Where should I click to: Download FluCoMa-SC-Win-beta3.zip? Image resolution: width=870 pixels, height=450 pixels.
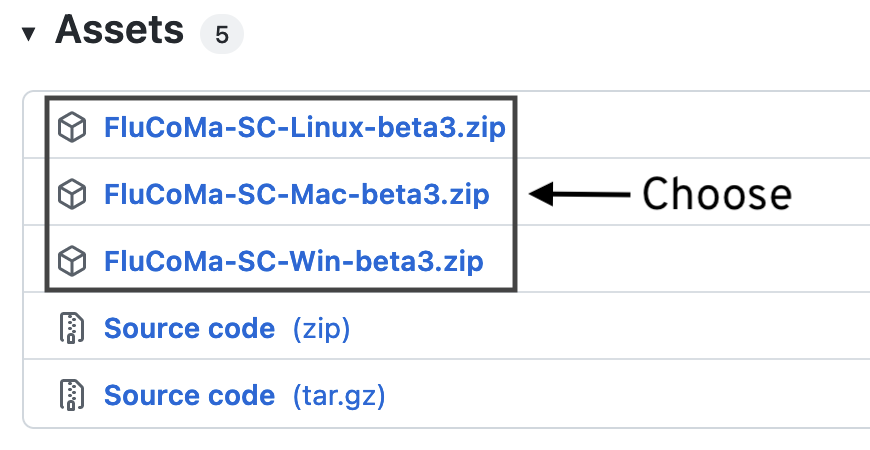pyautogui.click(x=294, y=261)
